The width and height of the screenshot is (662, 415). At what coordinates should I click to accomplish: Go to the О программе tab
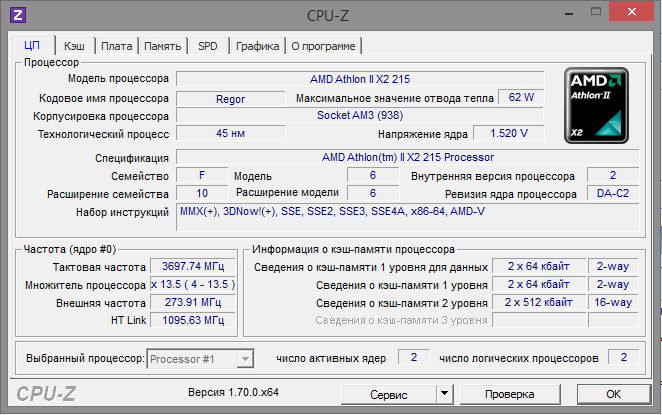[x=324, y=46]
